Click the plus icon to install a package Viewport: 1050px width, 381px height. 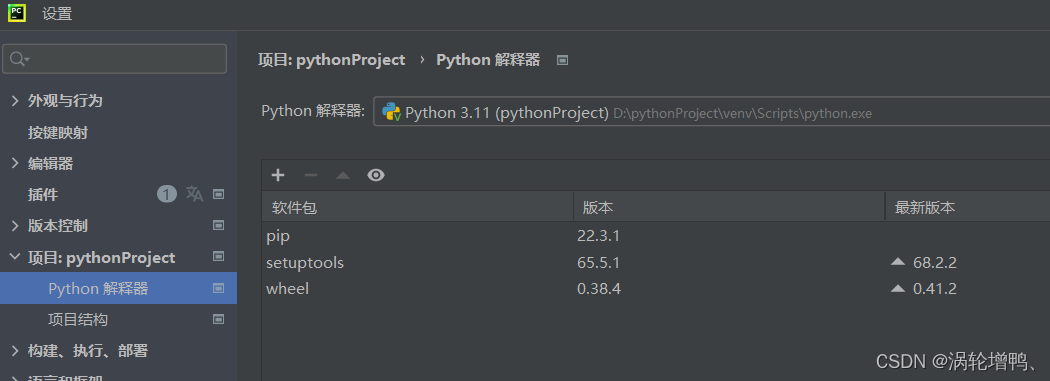click(x=278, y=175)
